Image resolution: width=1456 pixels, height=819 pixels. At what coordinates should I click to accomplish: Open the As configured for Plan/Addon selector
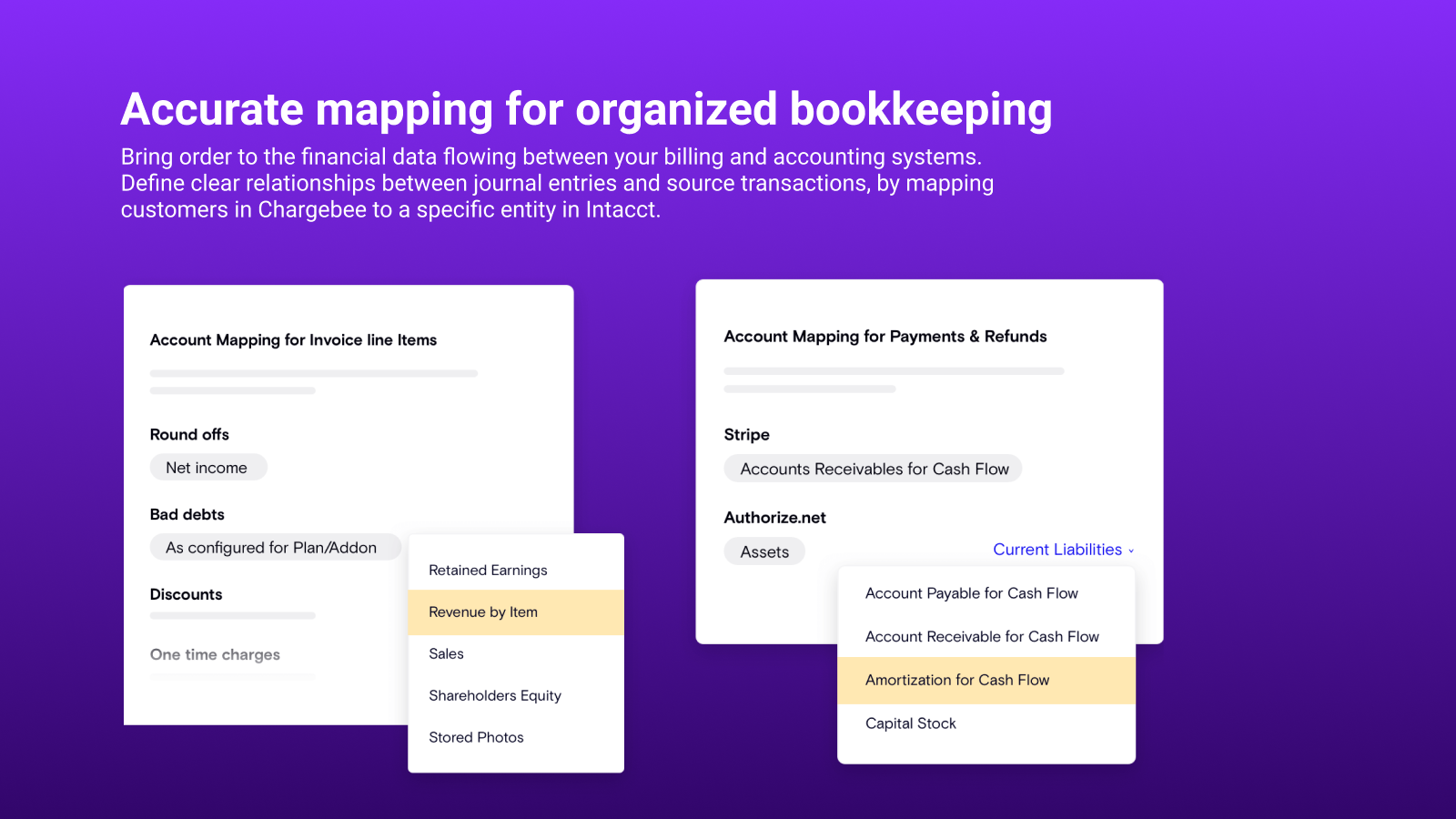click(x=273, y=548)
